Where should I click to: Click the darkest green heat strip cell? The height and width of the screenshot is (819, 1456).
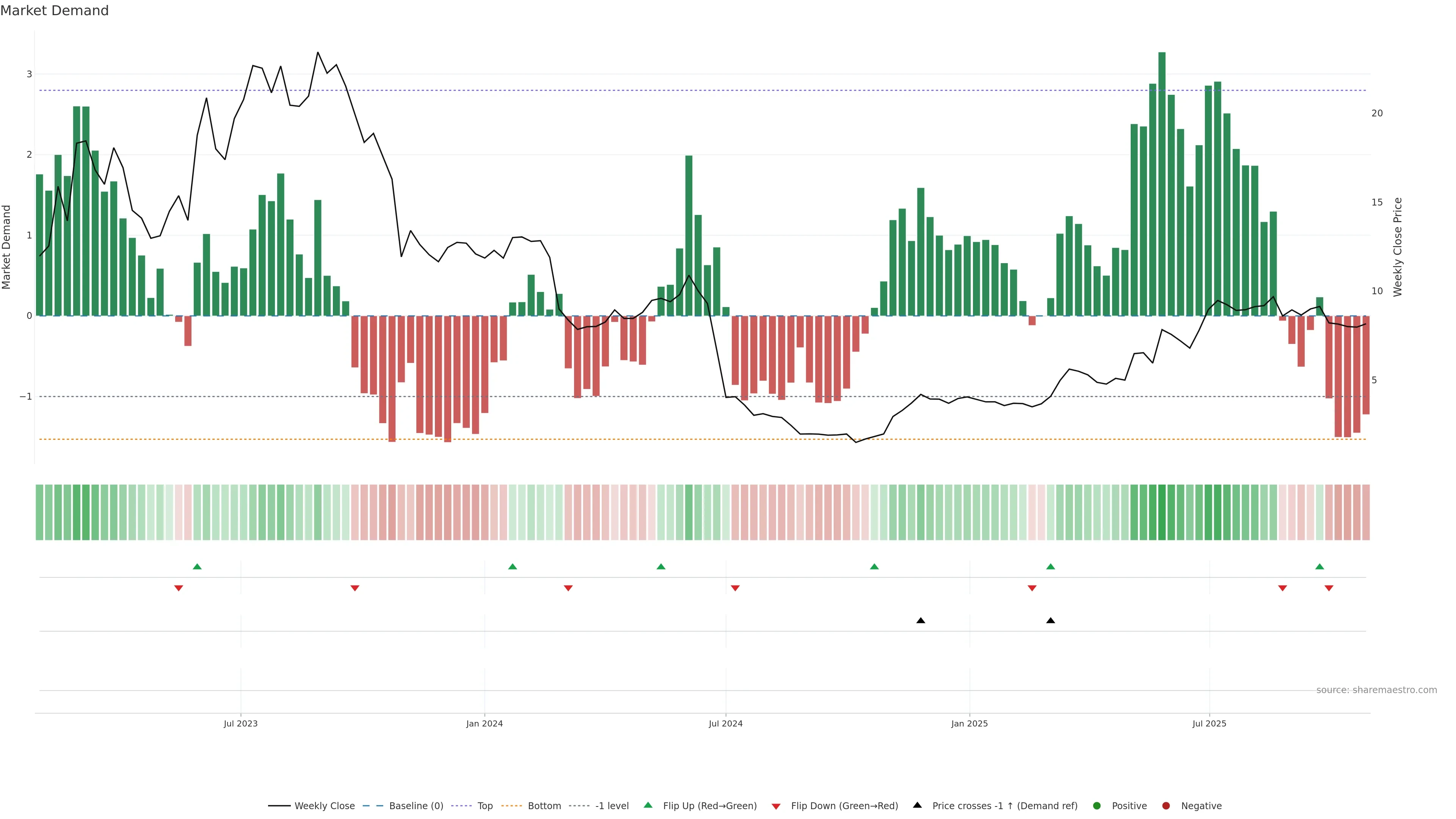(1162, 512)
